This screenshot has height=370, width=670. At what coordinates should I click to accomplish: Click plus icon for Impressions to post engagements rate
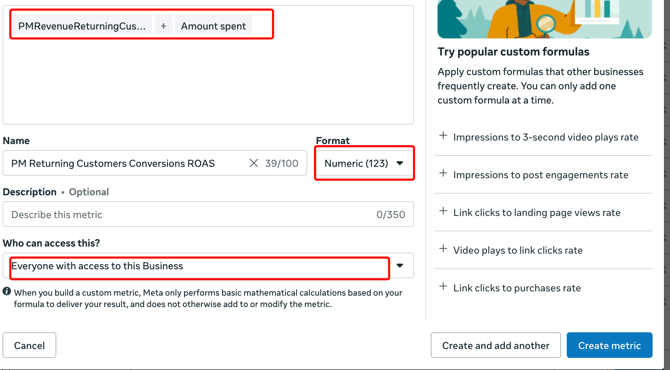(443, 173)
